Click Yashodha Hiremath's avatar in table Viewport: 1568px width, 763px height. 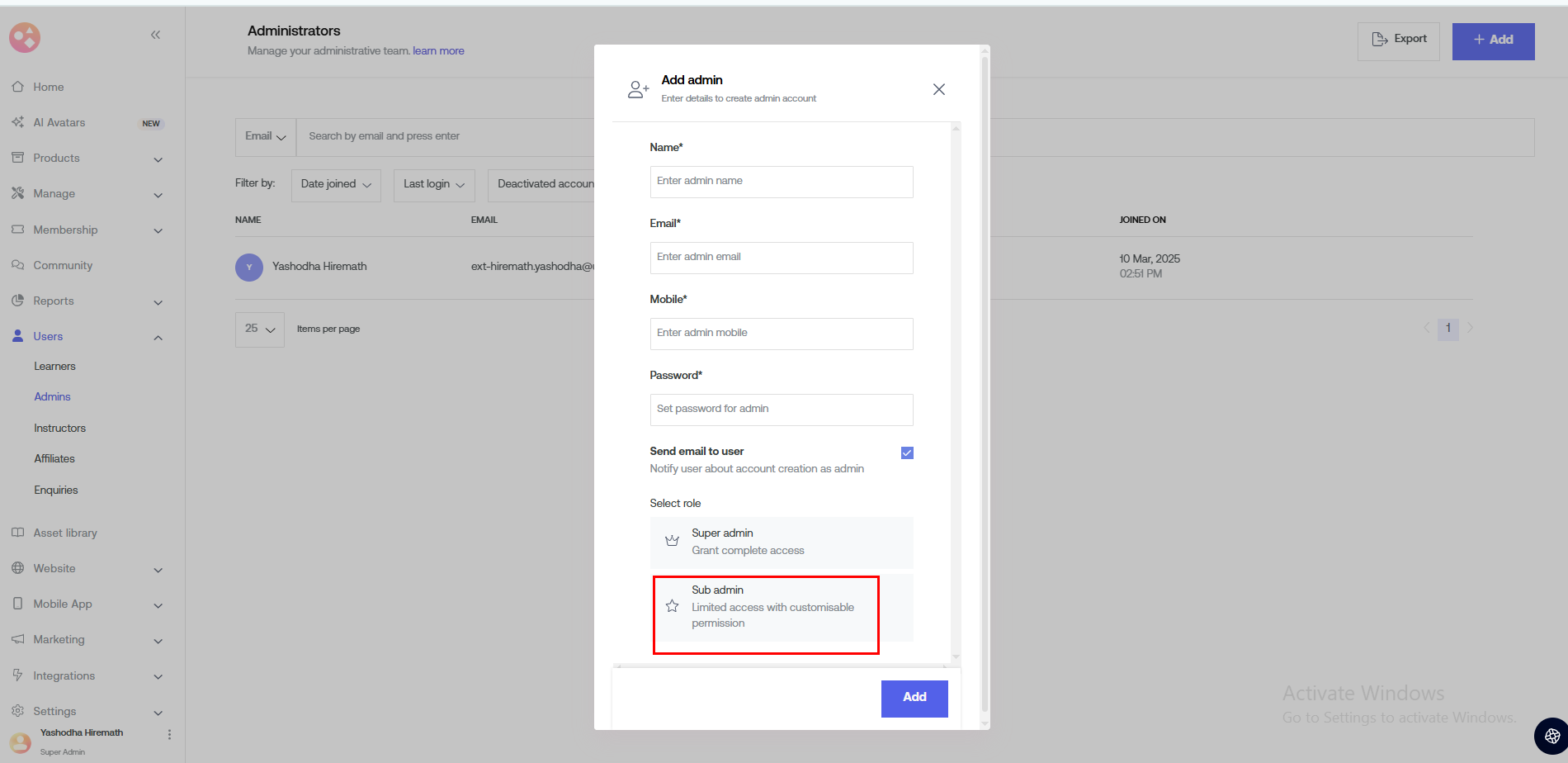click(x=249, y=267)
